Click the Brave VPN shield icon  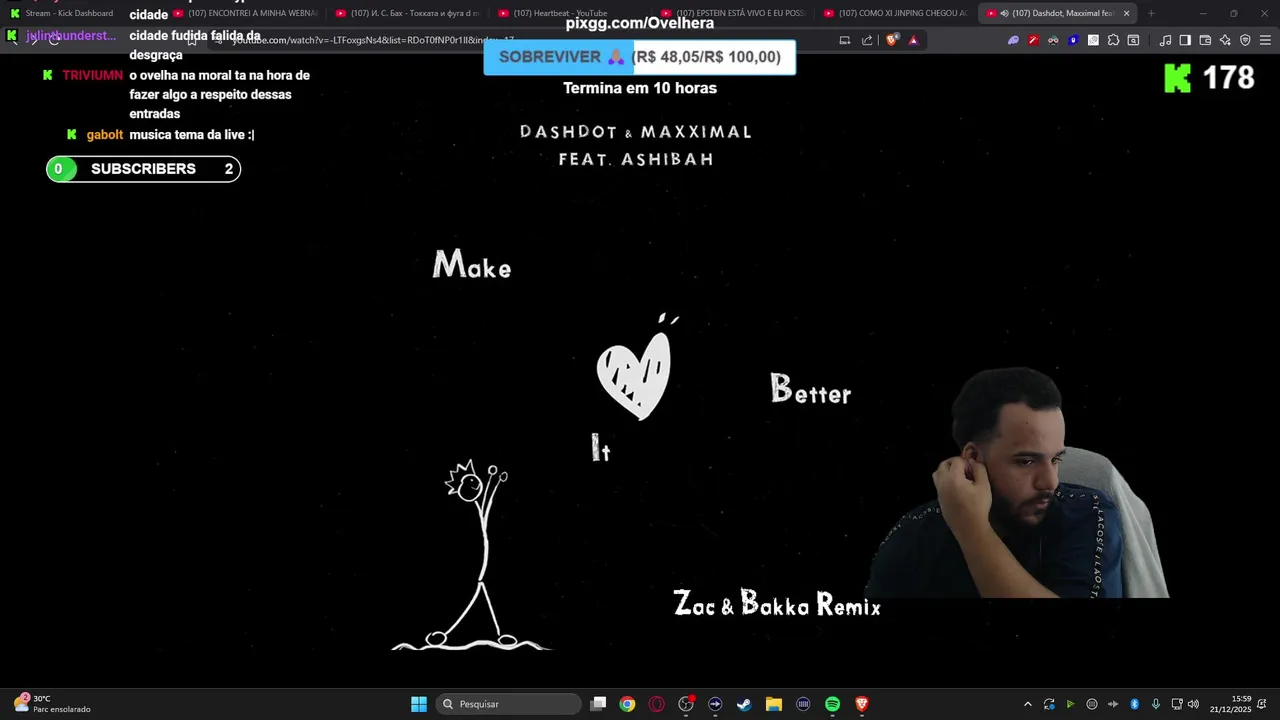coord(1245,40)
